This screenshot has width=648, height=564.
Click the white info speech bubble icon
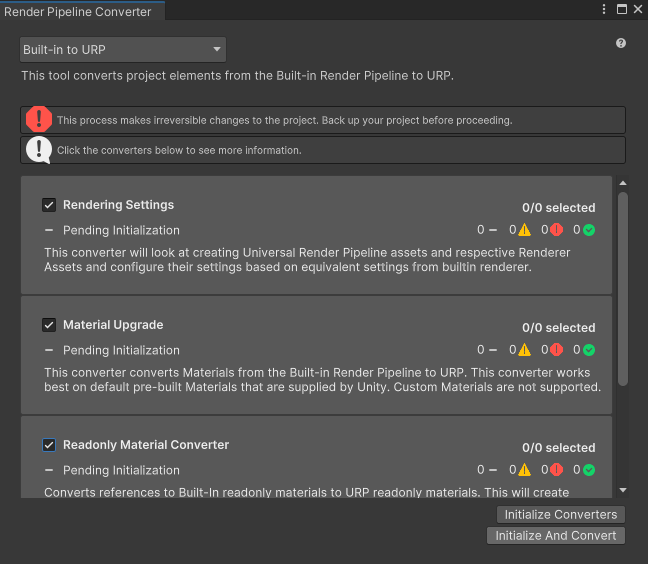[39, 150]
